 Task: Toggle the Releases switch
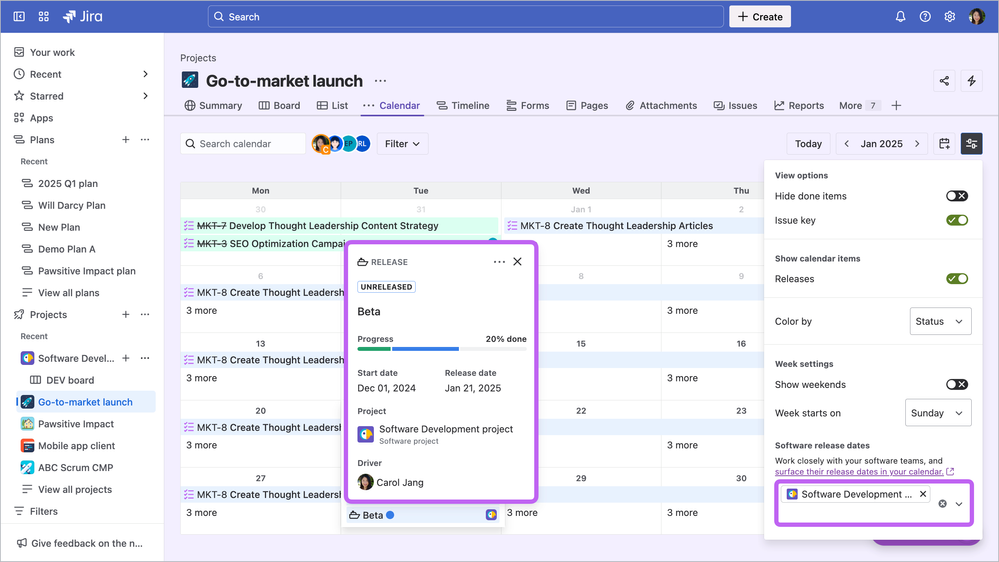click(956, 278)
